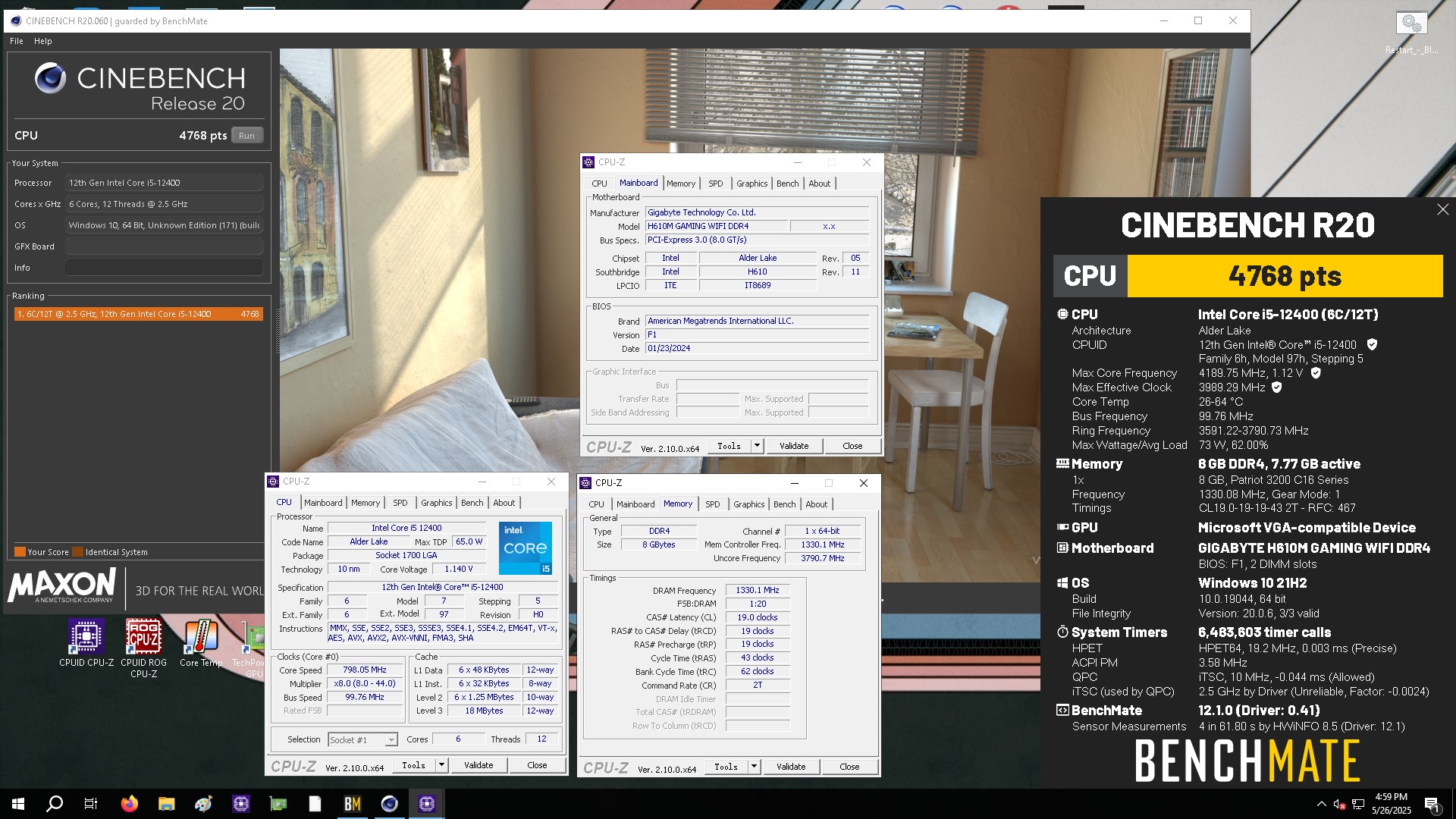Click the orange Your Score legend swatch
The image size is (1456, 819).
click(20, 552)
